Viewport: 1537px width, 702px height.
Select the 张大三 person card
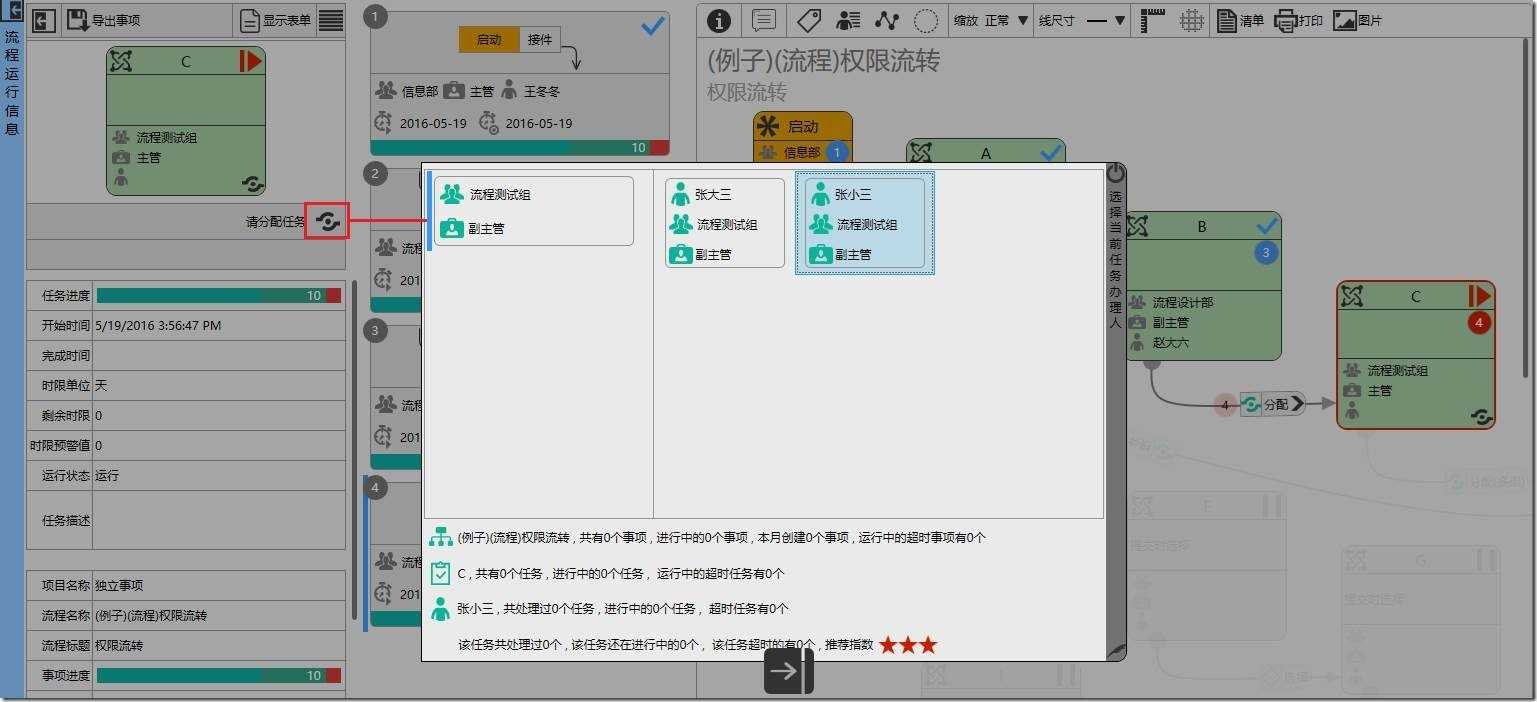point(725,223)
